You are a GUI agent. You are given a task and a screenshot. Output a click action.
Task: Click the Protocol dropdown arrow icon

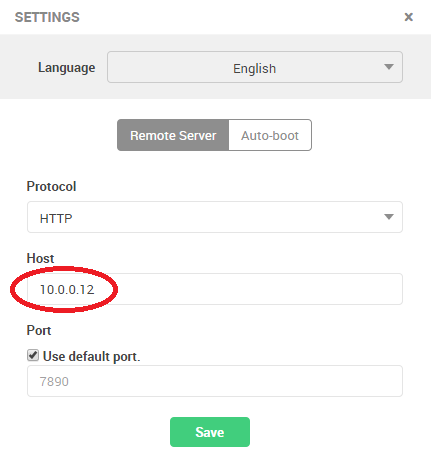[x=389, y=217]
